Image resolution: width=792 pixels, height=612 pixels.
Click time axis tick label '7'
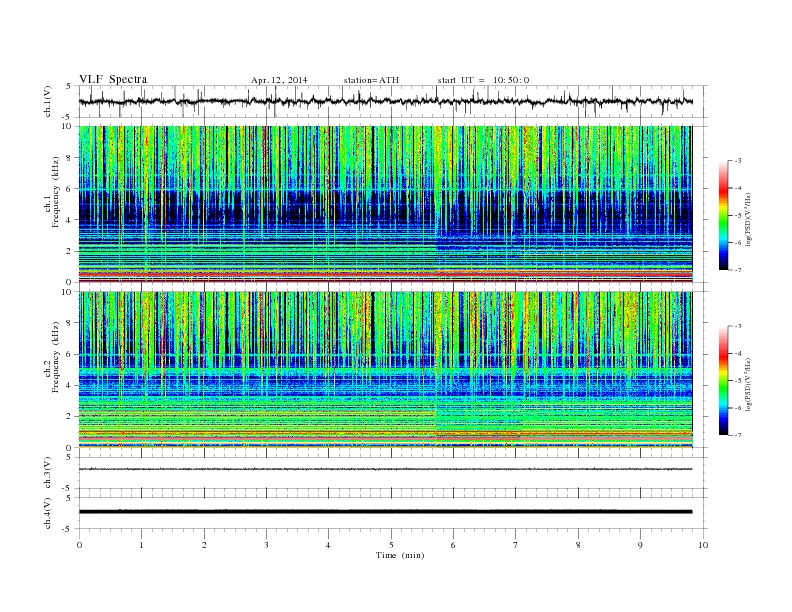coord(516,545)
